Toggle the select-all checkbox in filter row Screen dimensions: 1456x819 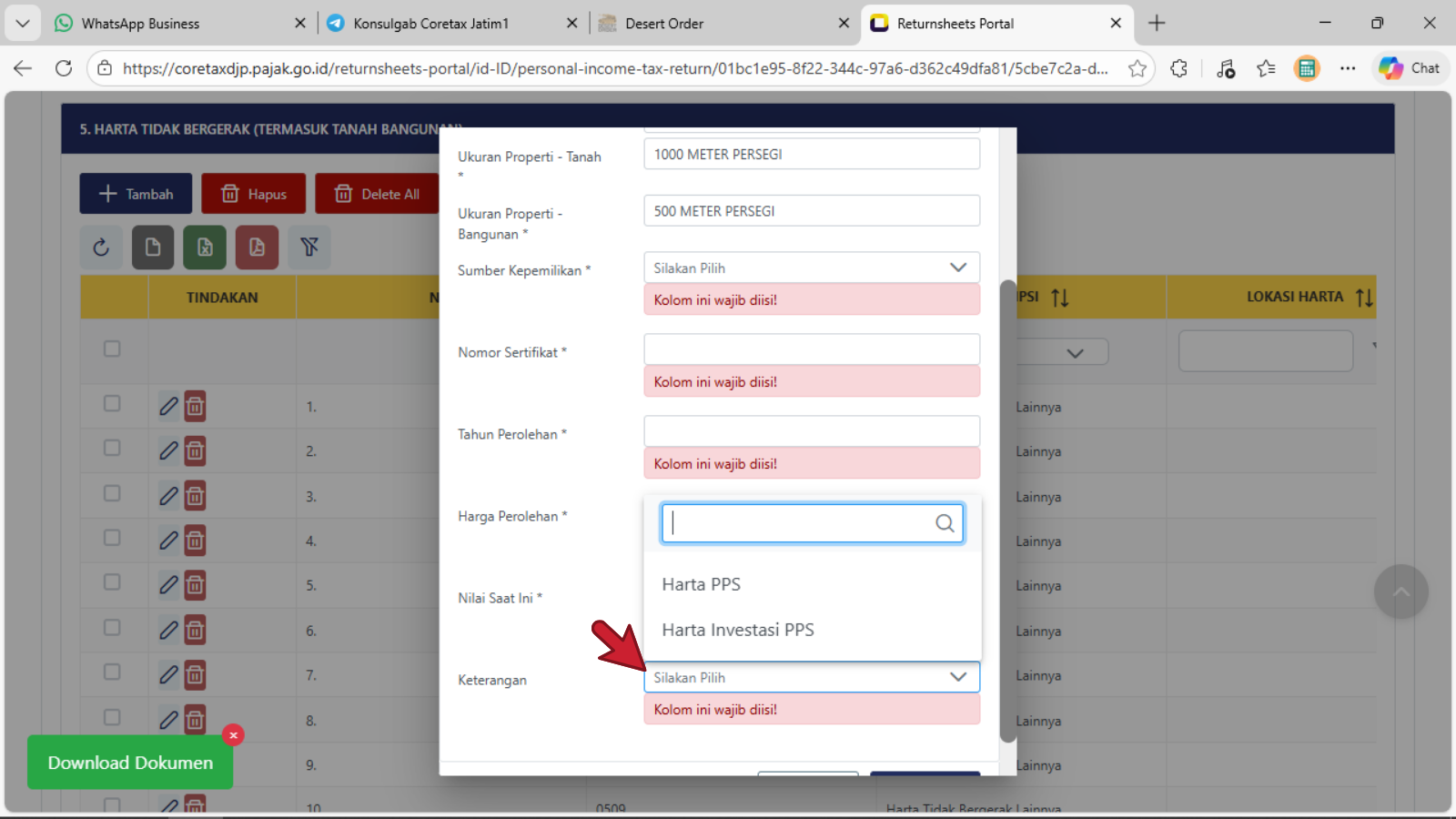click(112, 349)
